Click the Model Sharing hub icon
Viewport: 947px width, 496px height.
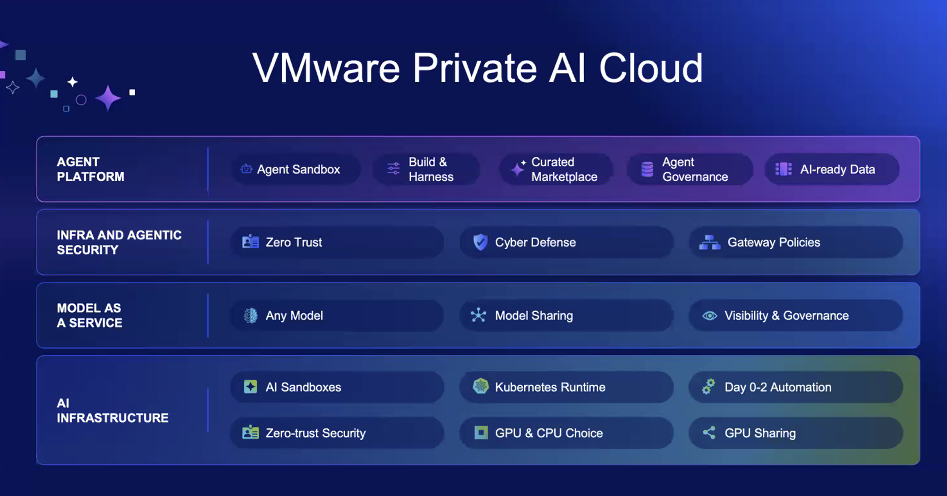(x=478, y=315)
